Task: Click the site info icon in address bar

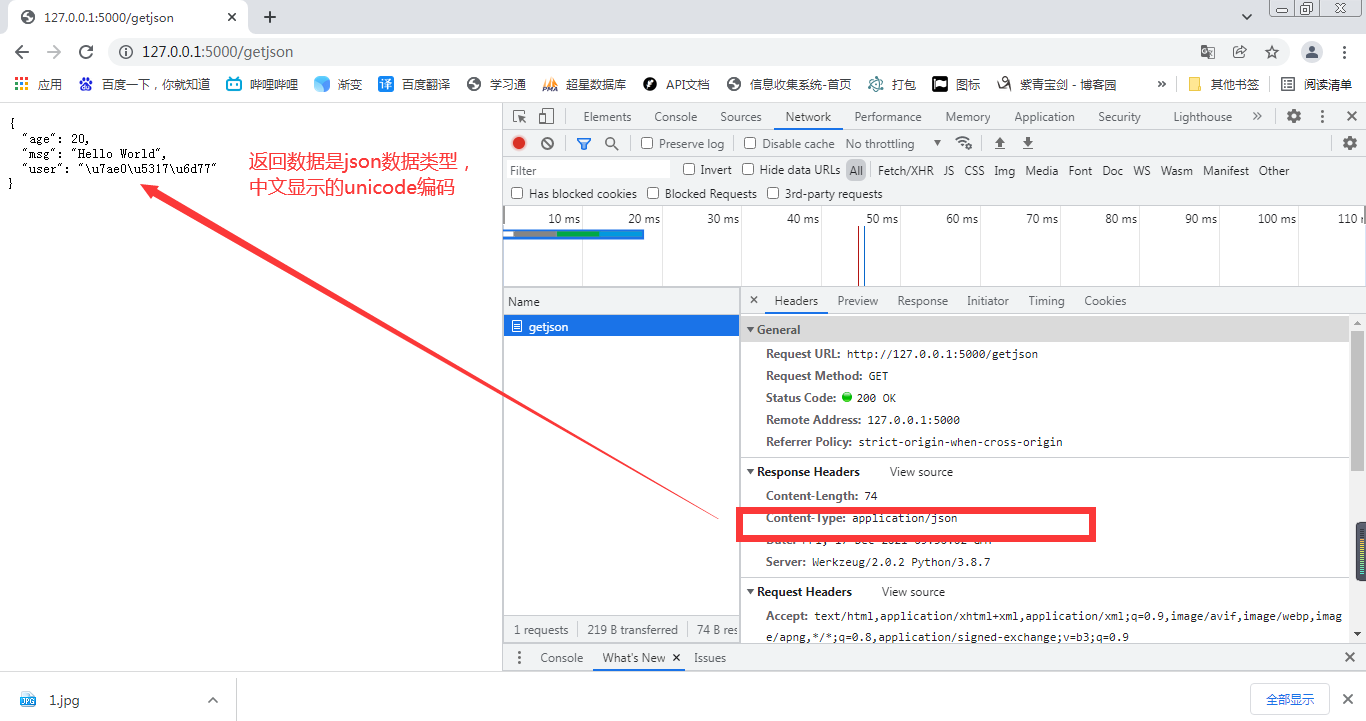Action: point(125,52)
